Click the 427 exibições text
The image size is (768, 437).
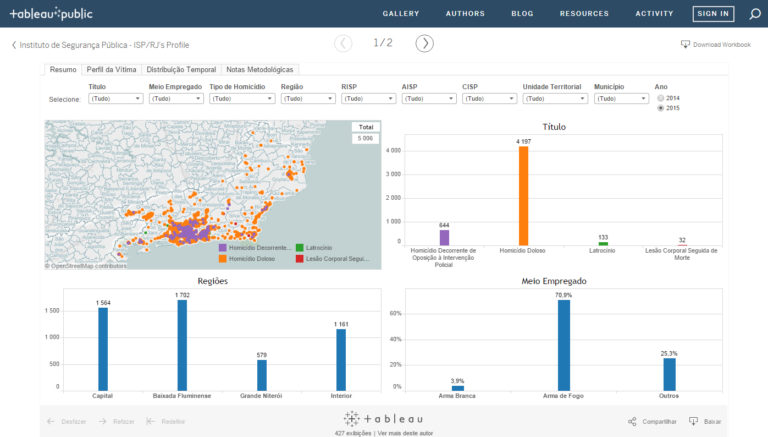tap(353, 433)
